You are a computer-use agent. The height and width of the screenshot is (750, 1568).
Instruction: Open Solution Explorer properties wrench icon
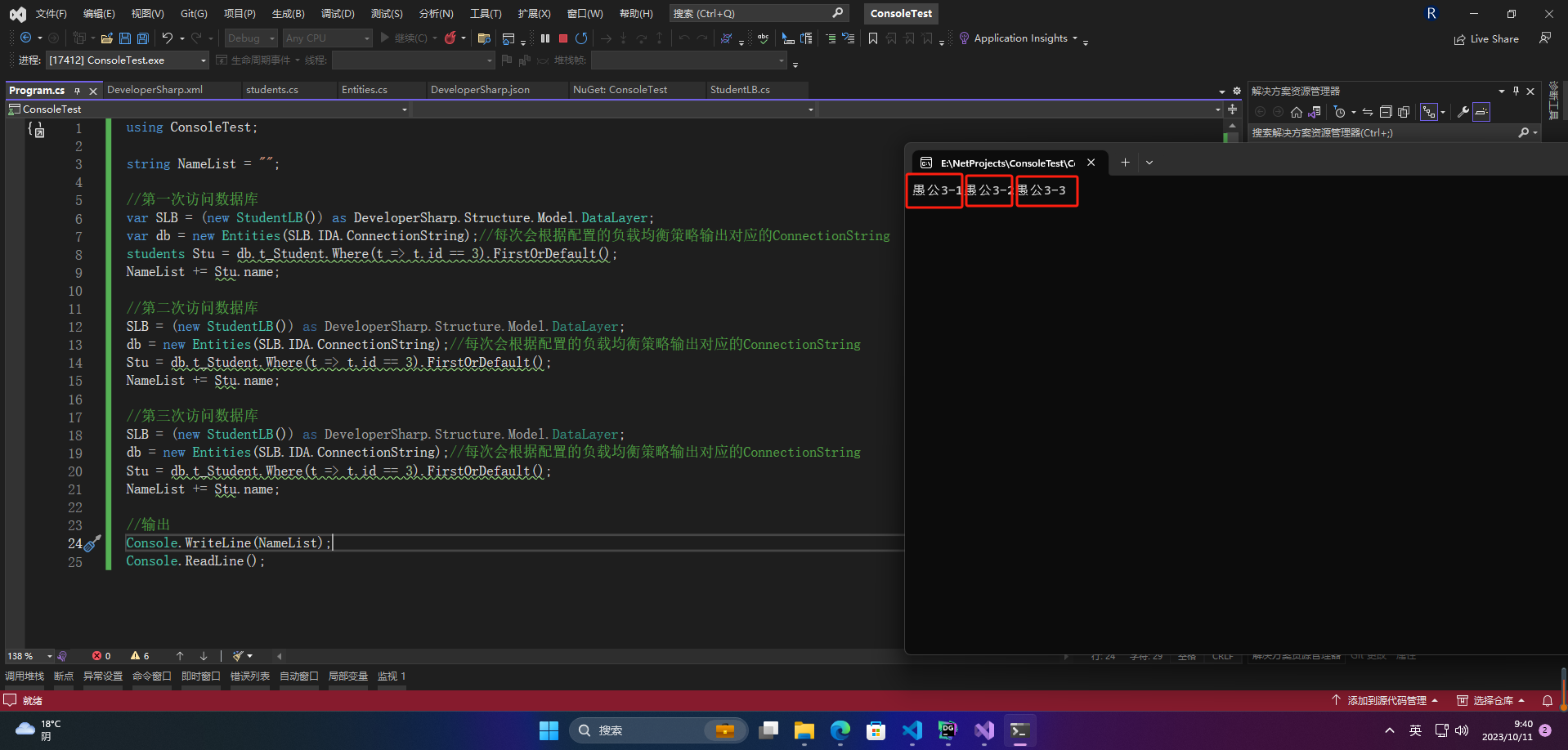pos(1463,112)
